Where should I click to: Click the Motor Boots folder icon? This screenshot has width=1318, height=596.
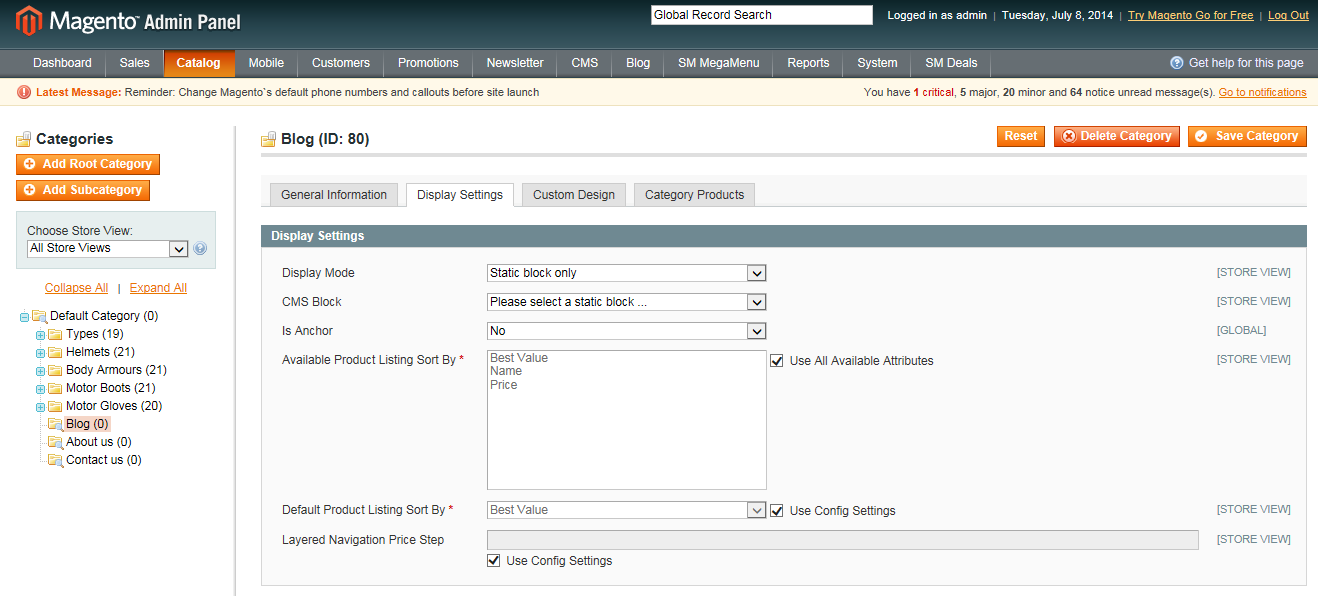55,388
